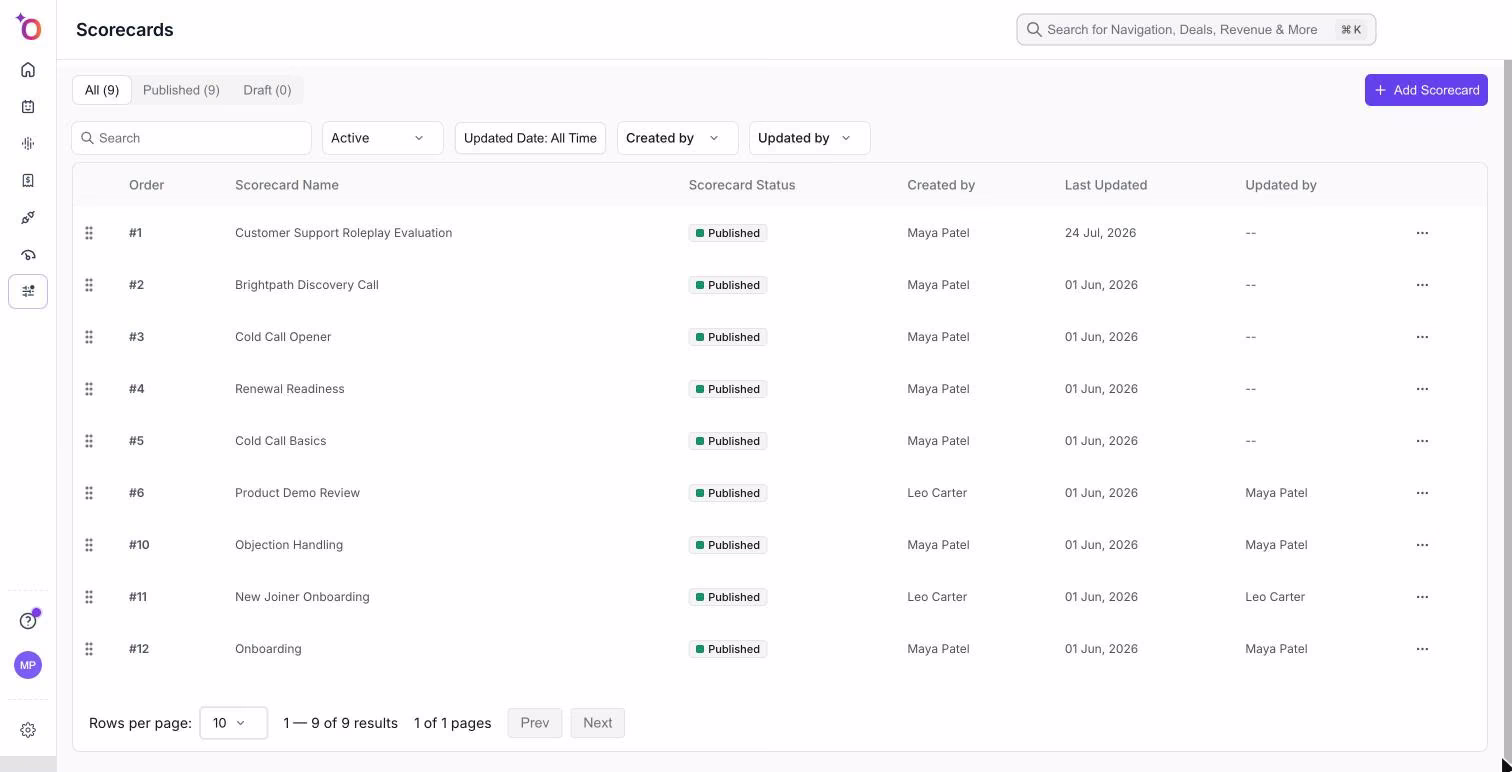Viewport: 1512px width, 772px height.
Task: Switch to the All (9) tab
Action: tap(102, 90)
